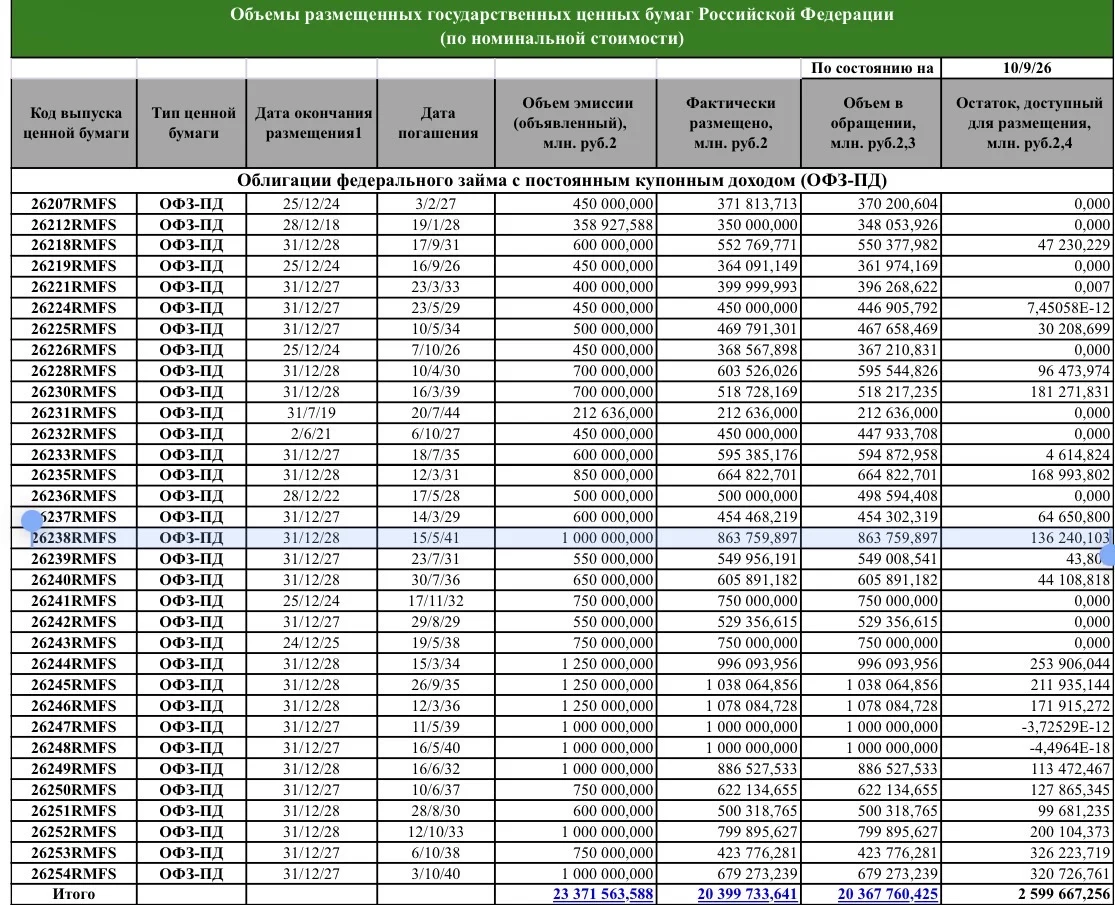The image size is (1115, 905).
Task: Select cell 26230RMFS
Action: [74, 392]
